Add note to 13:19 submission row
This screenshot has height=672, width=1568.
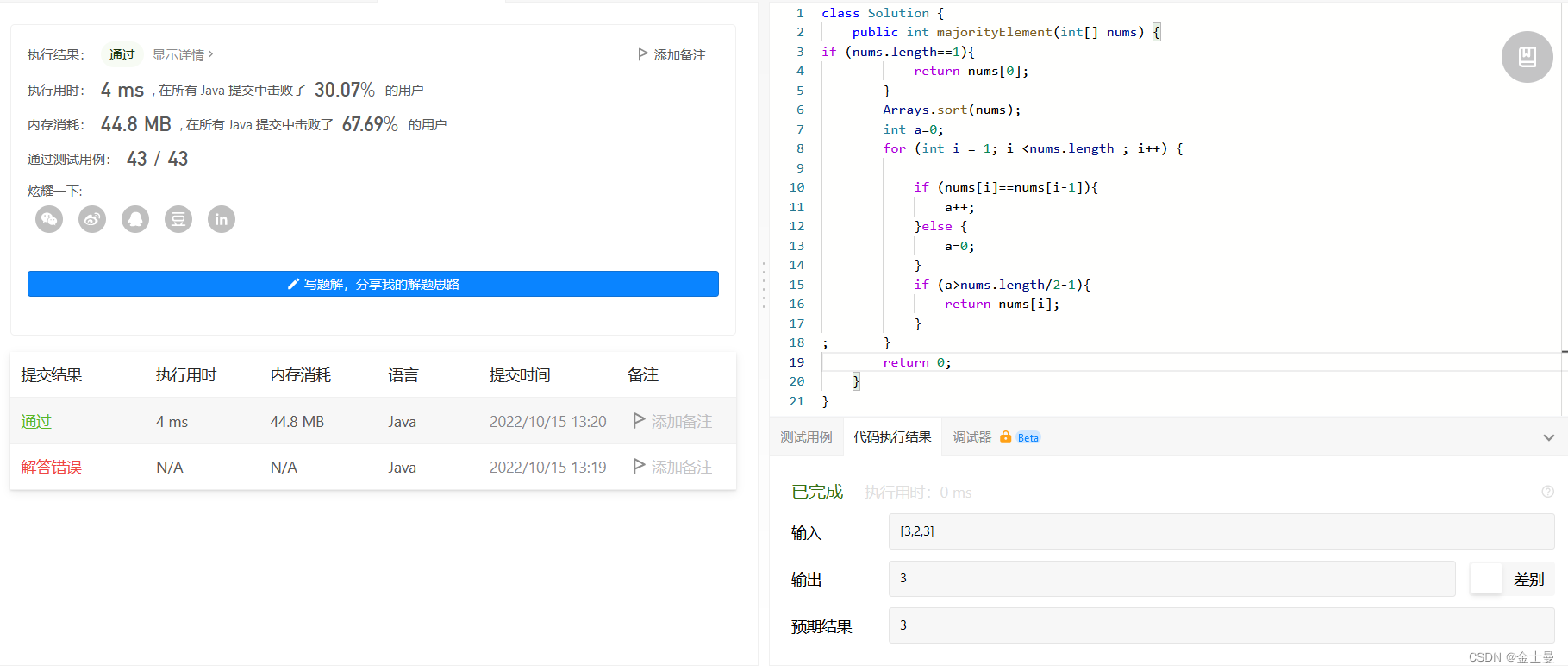[672, 467]
